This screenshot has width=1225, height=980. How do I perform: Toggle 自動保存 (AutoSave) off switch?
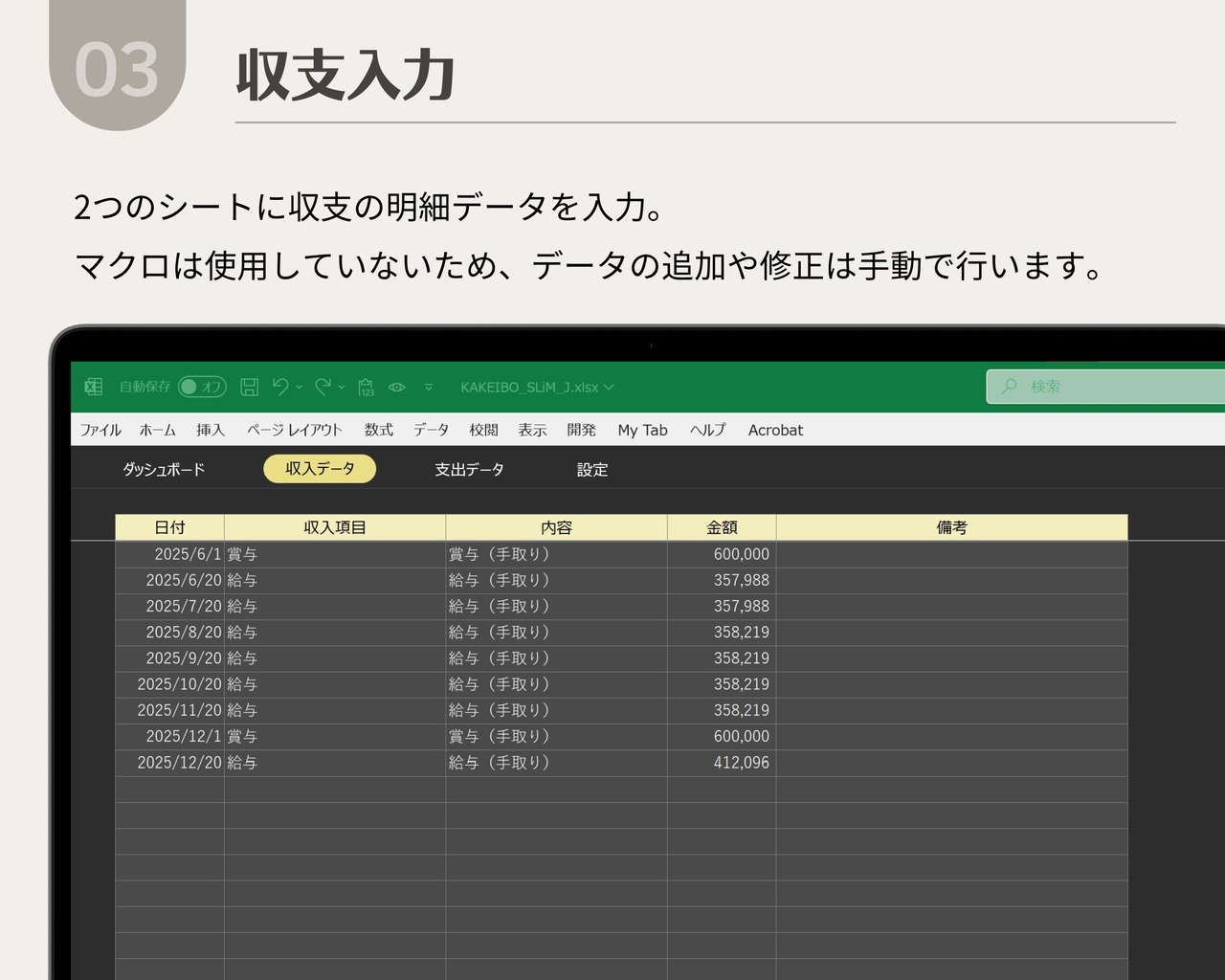click(200, 387)
